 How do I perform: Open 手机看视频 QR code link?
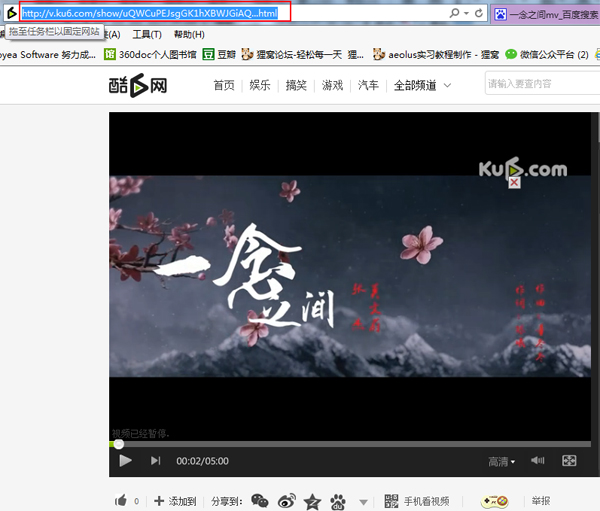(x=417, y=501)
